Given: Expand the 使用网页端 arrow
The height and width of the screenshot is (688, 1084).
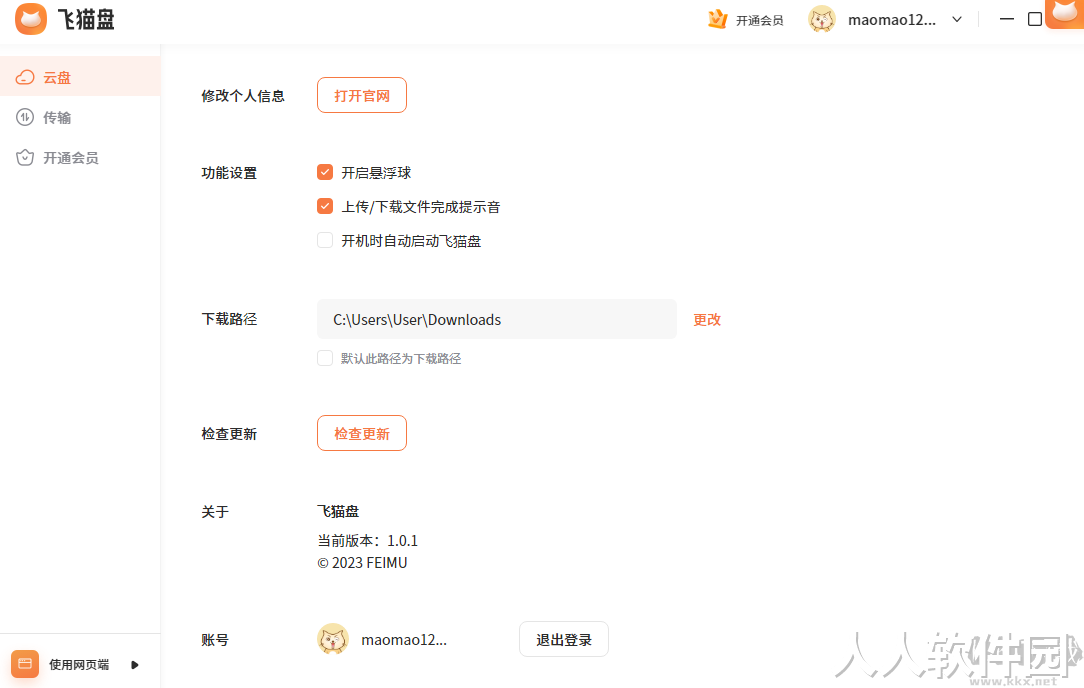Looking at the screenshot, I should pyautogui.click(x=135, y=665).
